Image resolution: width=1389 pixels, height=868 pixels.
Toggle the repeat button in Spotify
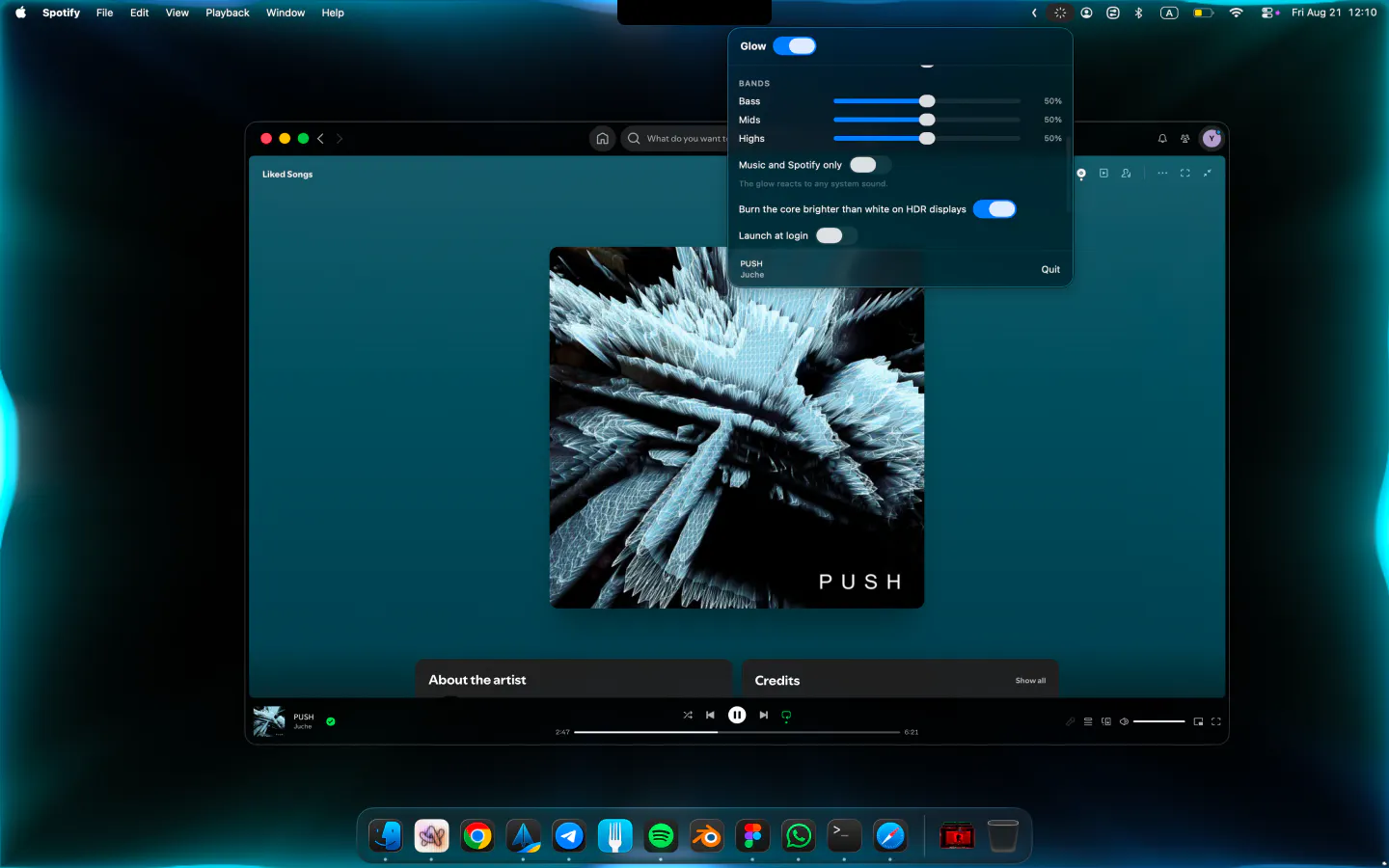pyautogui.click(x=786, y=716)
